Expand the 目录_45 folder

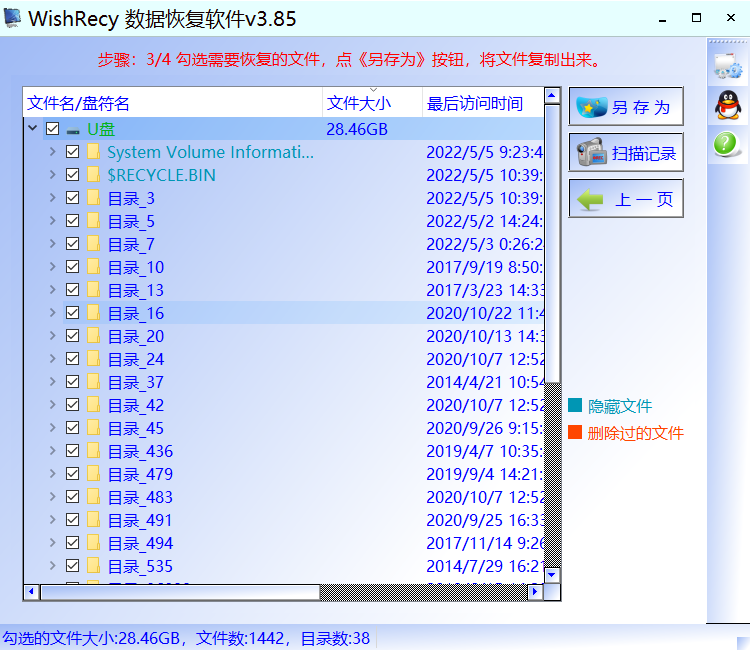[x=53, y=428]
